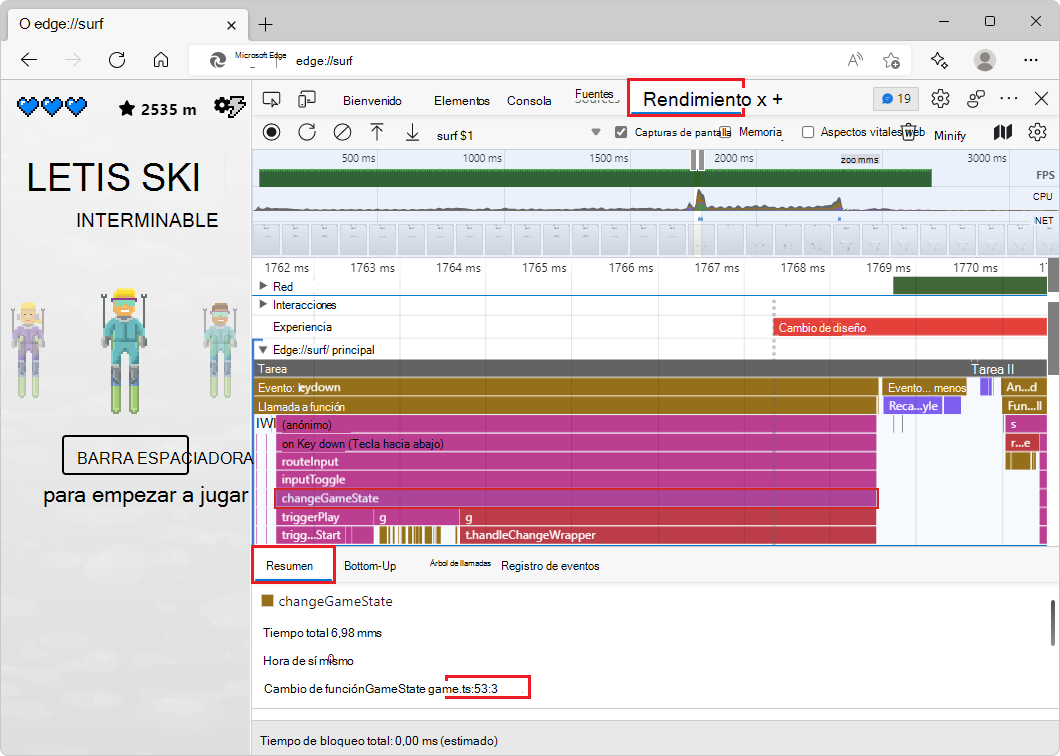Click the summary pane scrollbar
Screen dimensions: 1060x756
1053,622
